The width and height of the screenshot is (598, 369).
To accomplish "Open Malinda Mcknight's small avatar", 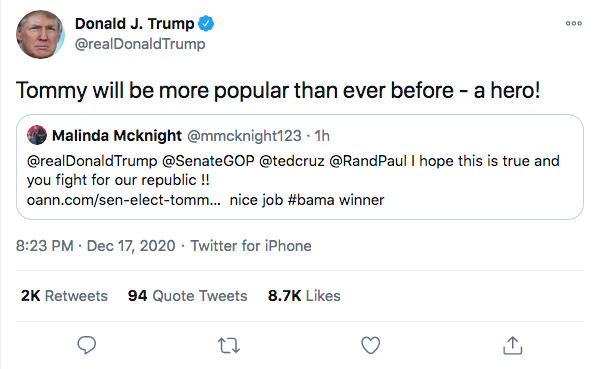I will point(37,135).
